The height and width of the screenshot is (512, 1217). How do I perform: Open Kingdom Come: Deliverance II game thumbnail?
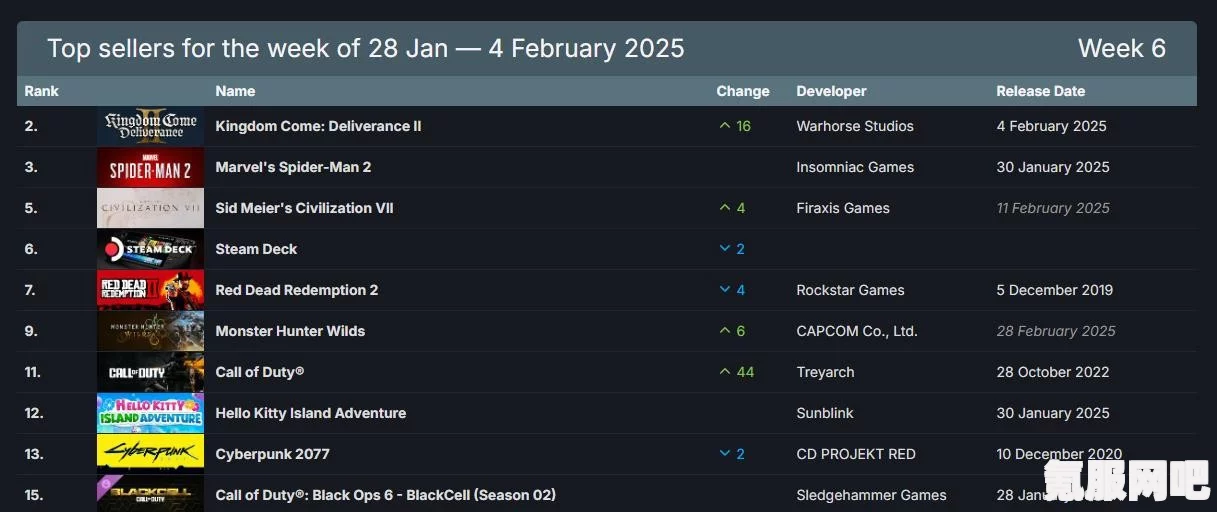150,126
